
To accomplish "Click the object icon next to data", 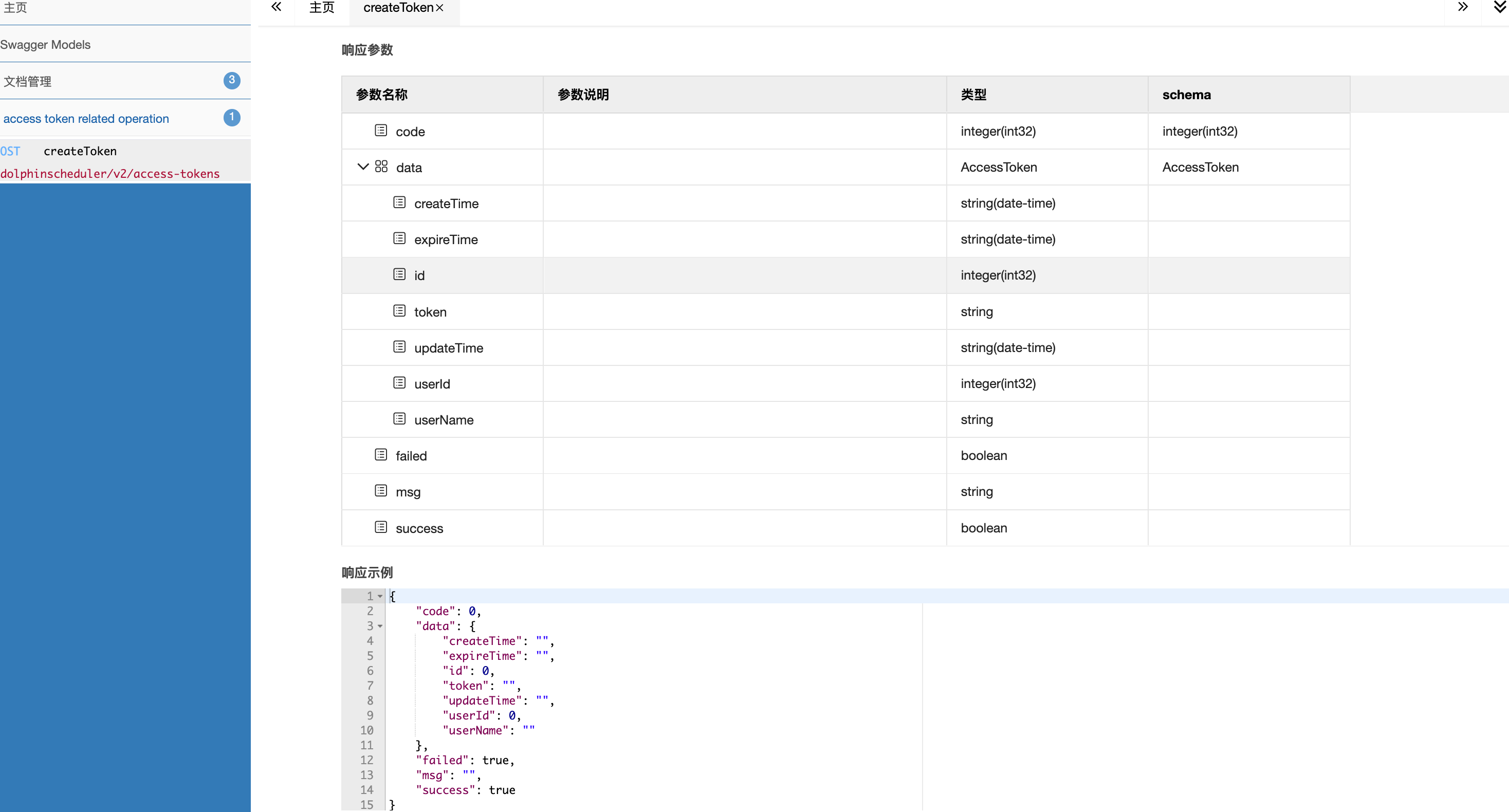I will (x=381, y=167).
